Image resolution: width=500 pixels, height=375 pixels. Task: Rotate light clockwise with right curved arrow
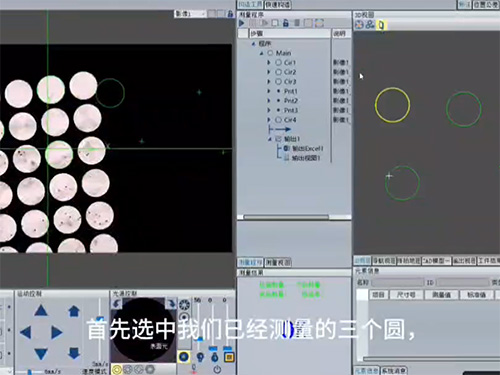click(x=171, y=304)
